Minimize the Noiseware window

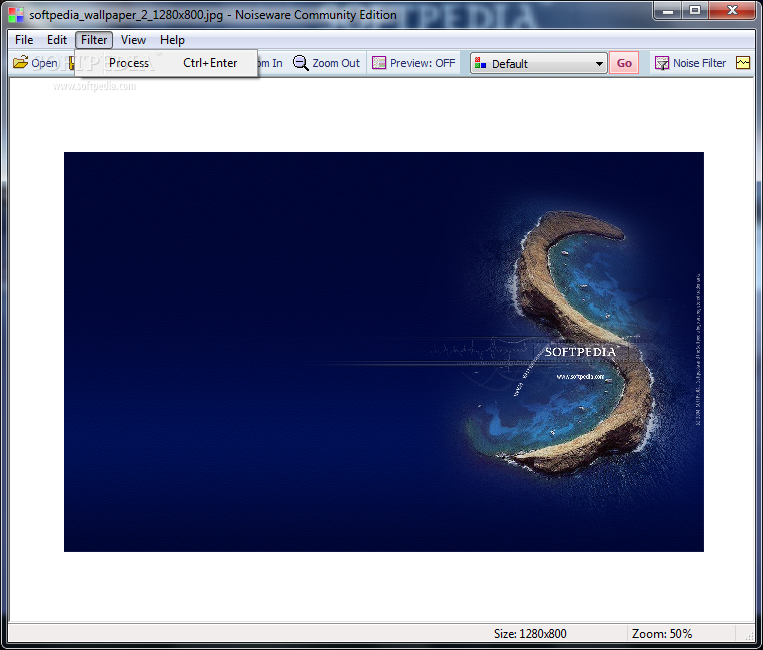tap(668, 11)
